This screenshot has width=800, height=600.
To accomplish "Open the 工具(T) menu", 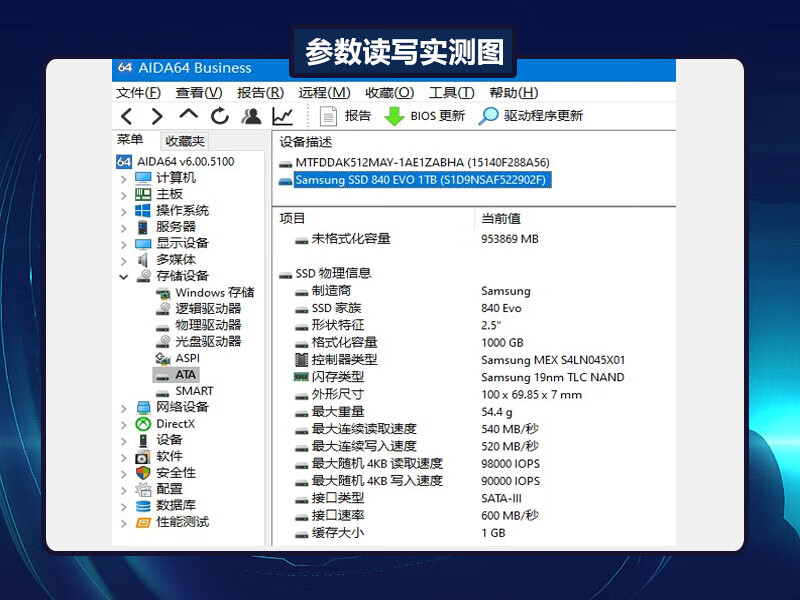I will 452,93.
